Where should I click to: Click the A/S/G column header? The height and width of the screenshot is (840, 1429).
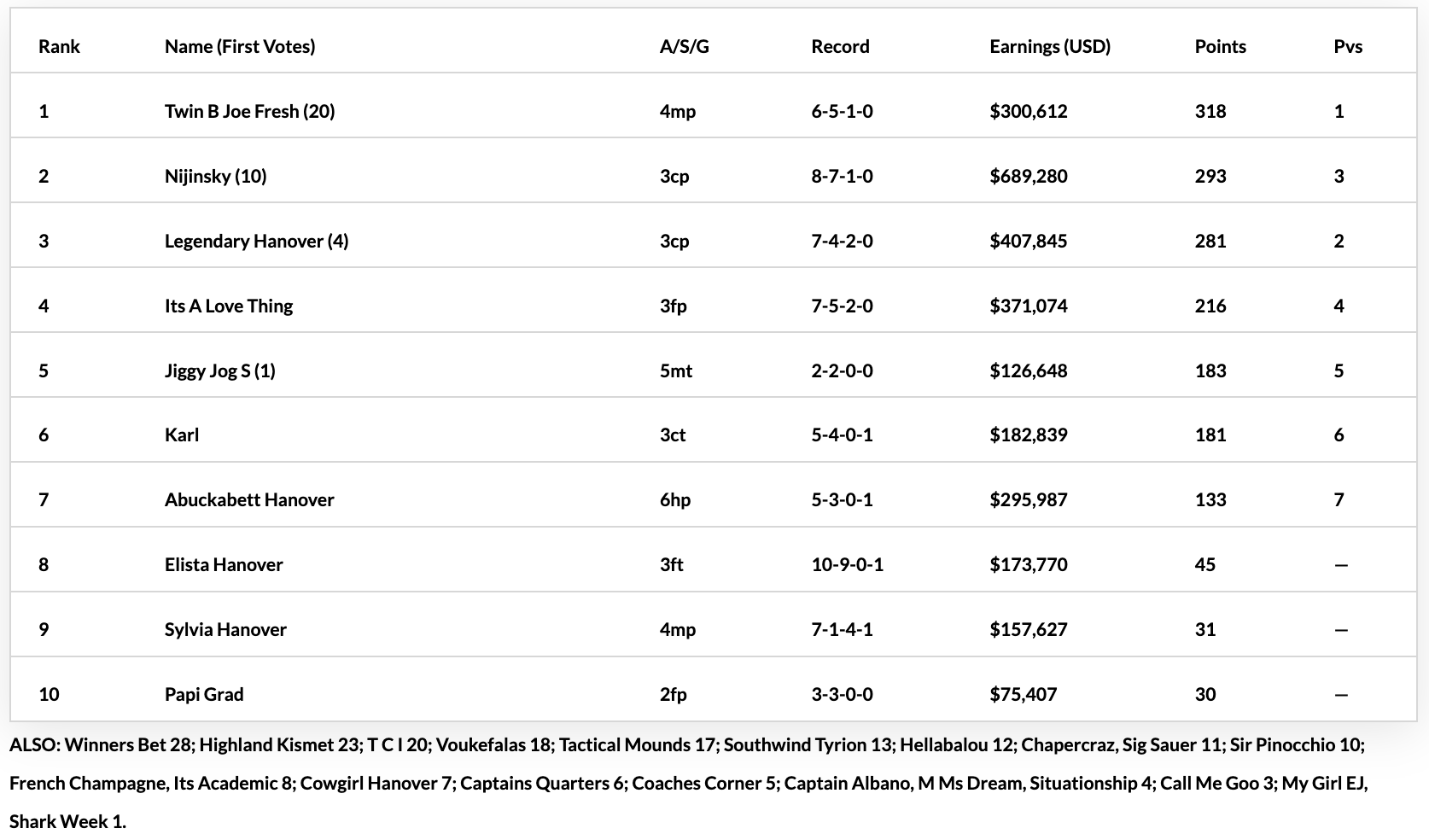[x=685, y=46]
